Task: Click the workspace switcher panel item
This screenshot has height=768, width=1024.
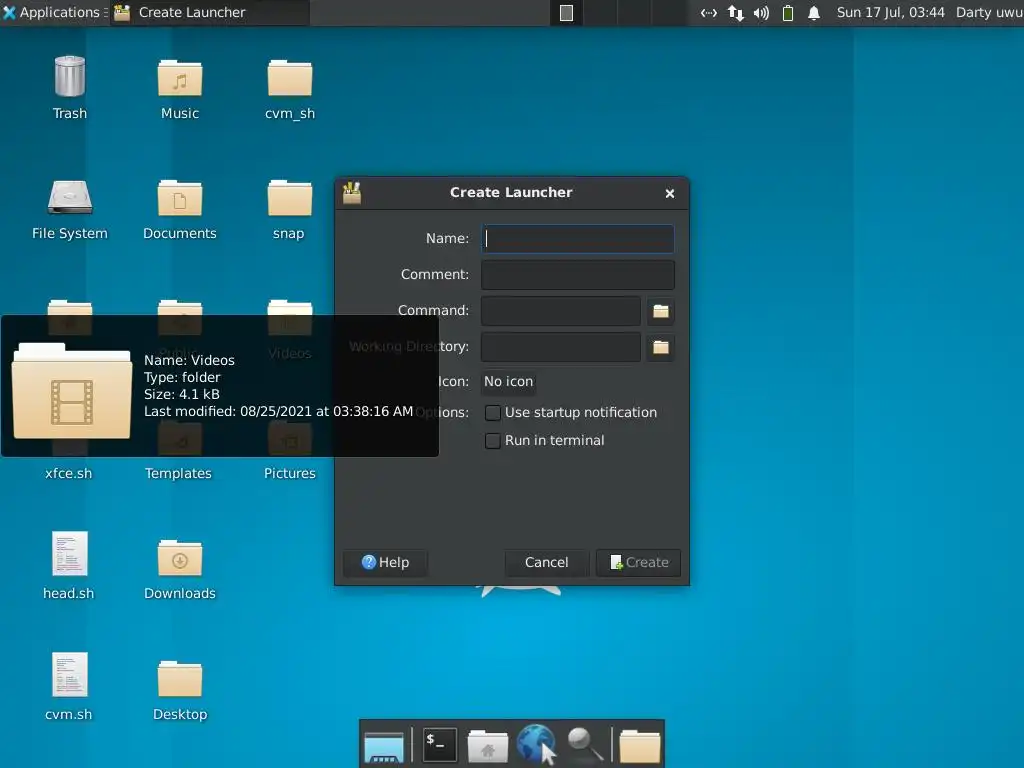Action: coord(566,12)
